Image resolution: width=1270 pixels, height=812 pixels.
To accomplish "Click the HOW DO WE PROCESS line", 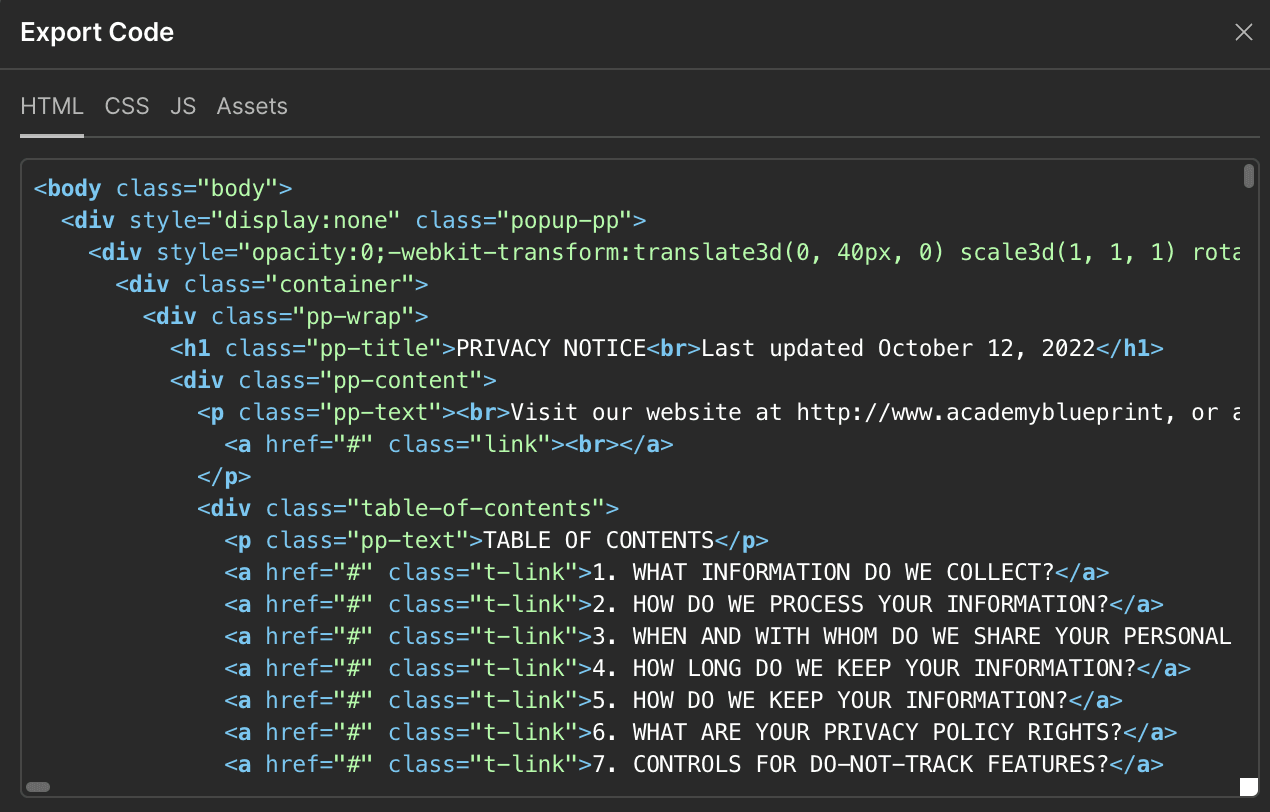I will point(694,604).
